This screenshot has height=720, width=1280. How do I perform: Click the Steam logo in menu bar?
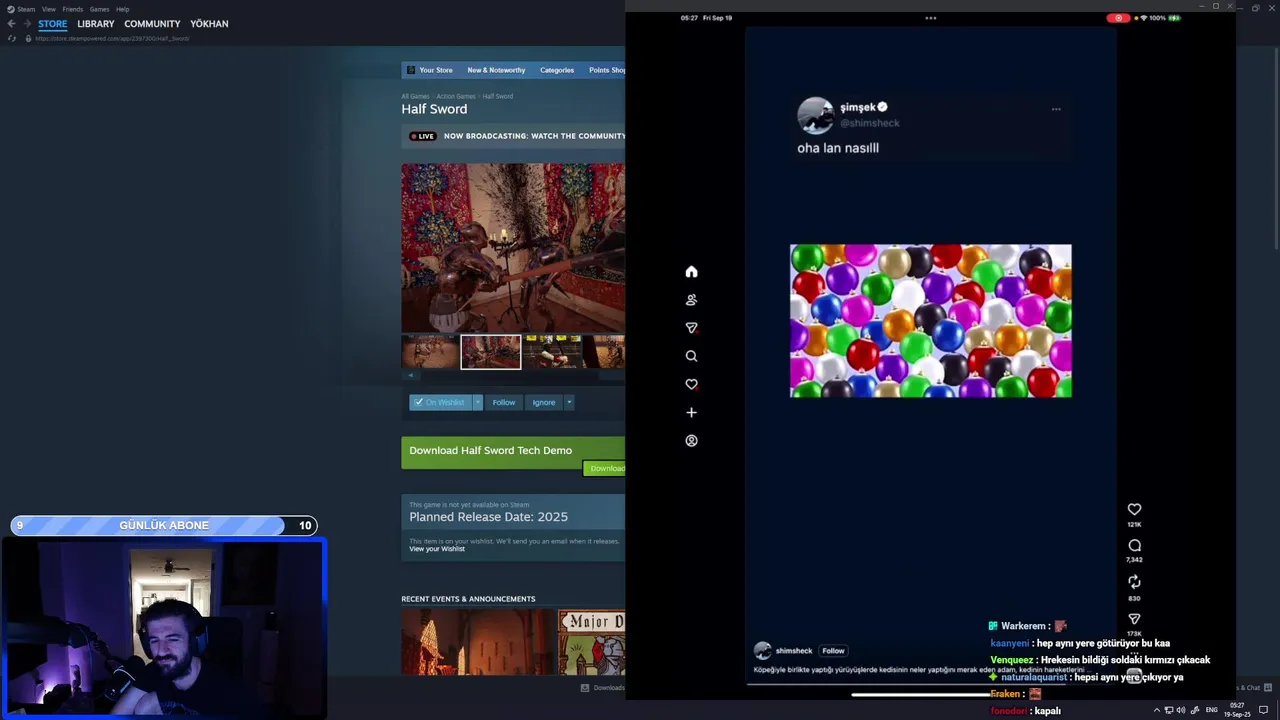tap(11, 9)
